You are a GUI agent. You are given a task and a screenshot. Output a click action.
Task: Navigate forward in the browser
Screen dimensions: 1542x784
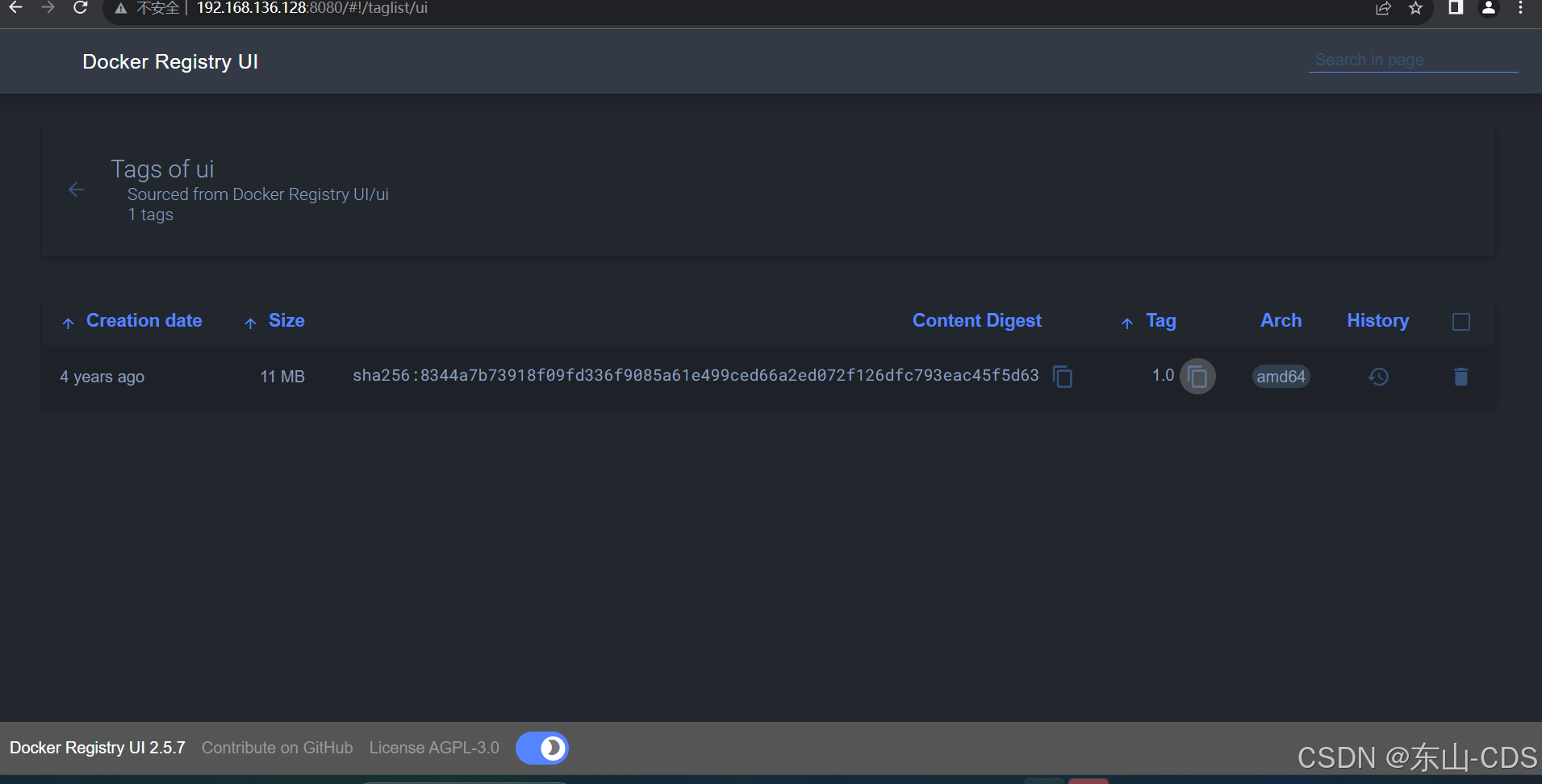click(x=48, y=8)
